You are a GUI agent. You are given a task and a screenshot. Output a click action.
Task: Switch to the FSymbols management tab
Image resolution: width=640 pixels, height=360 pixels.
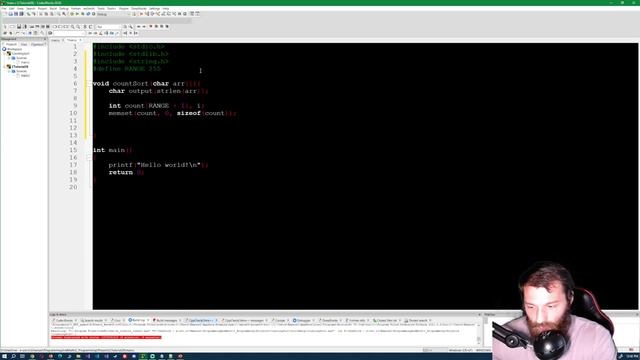click(x=37, y=44)
